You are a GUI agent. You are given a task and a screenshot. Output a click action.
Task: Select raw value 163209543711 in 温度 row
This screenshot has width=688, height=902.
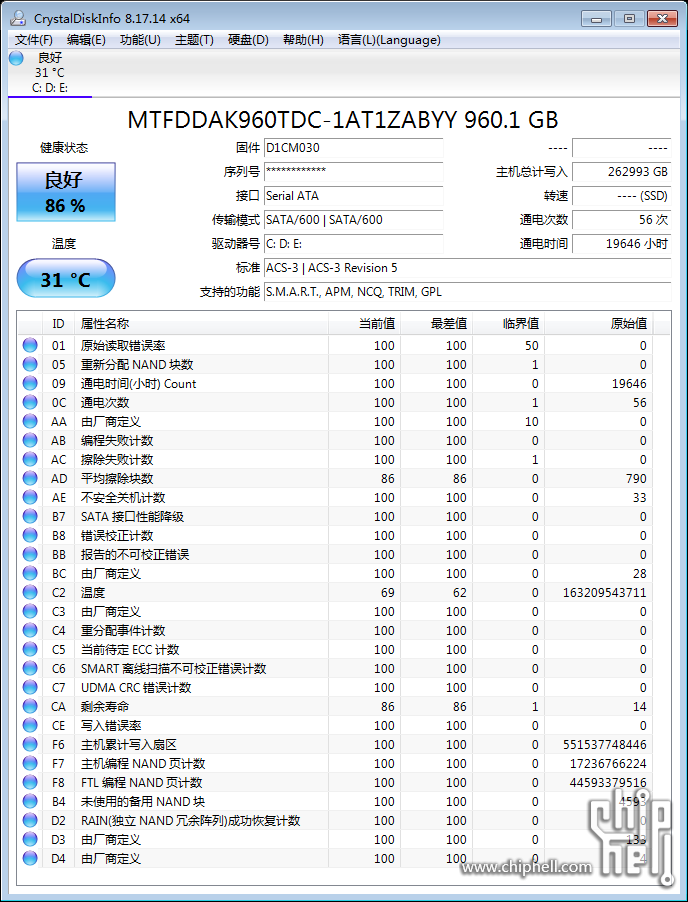click(605, 593)
